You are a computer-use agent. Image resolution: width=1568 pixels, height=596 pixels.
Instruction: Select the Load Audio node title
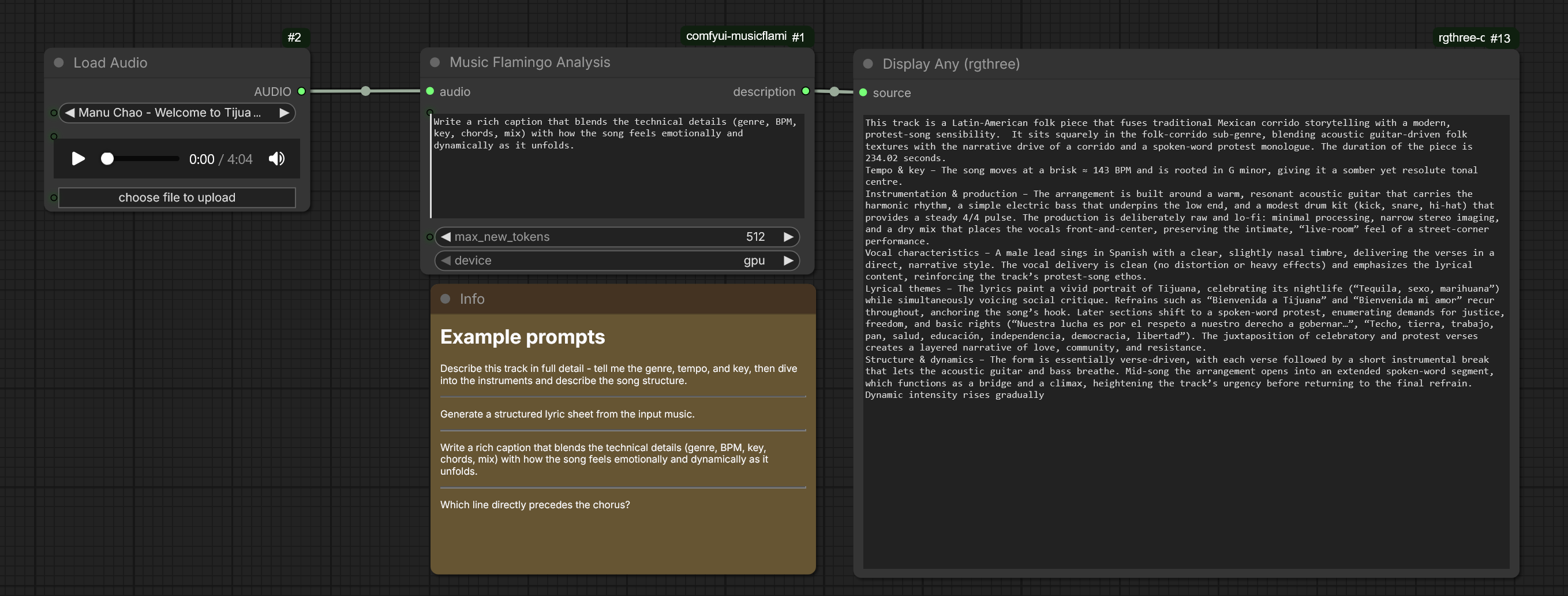110,63
